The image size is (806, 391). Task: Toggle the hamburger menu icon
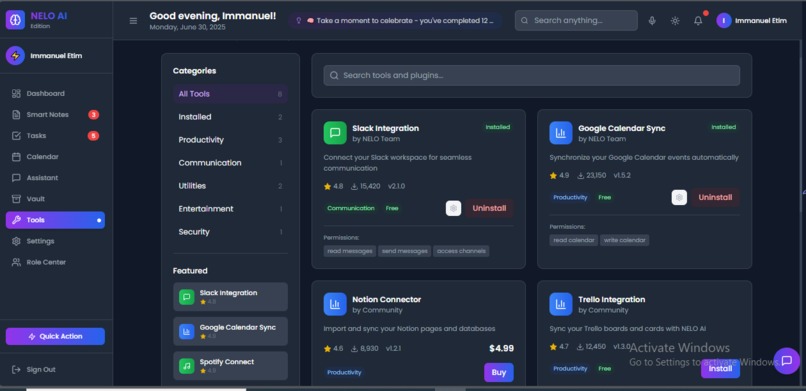point(133,21)
